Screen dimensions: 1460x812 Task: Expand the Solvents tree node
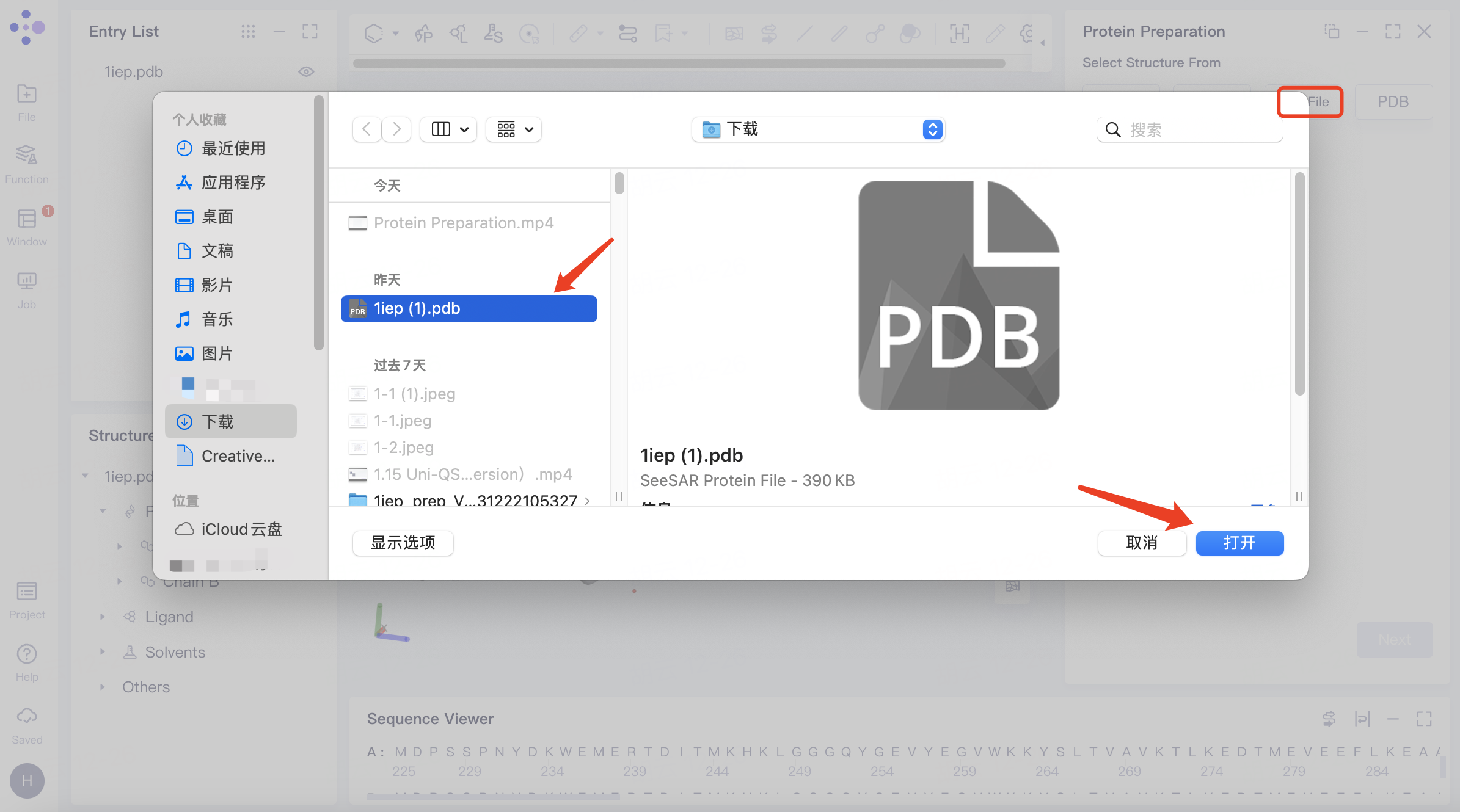103,652
